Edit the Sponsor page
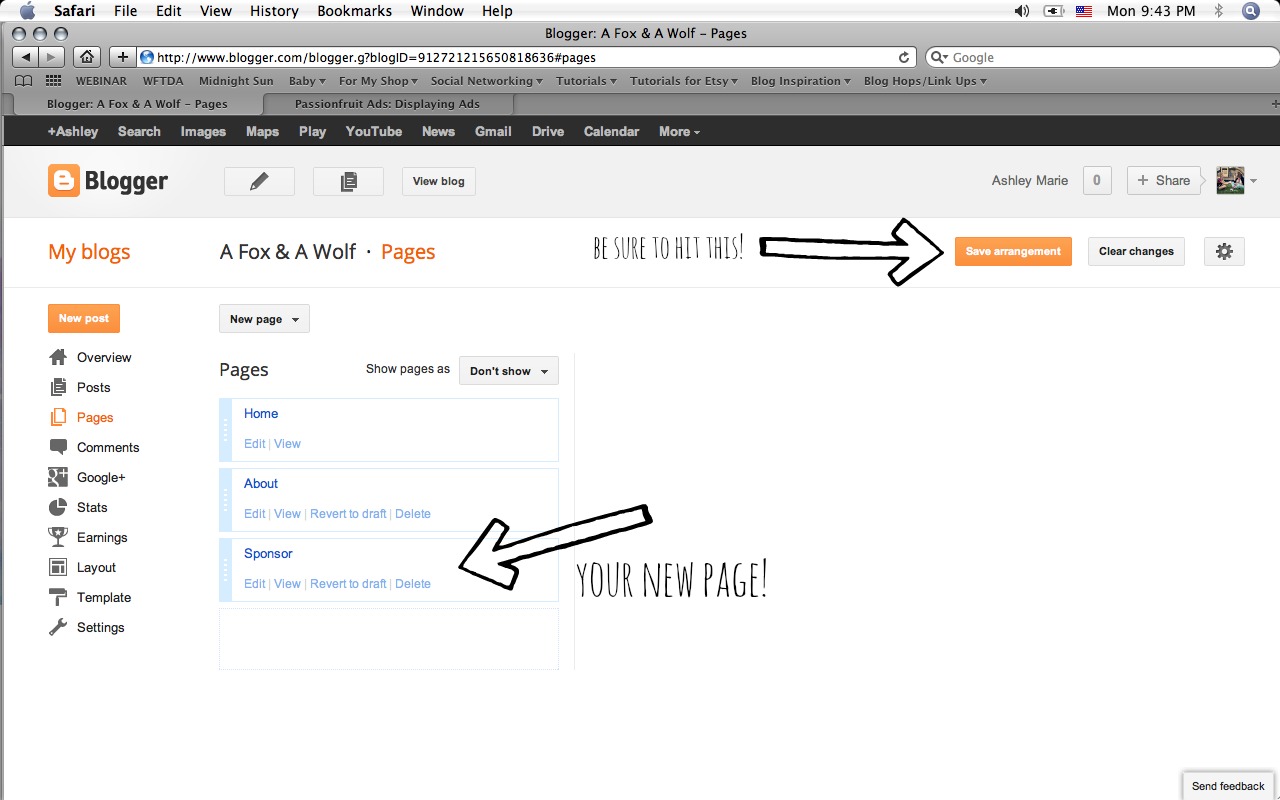This screenshot has width=1280, height=800. 255,583
